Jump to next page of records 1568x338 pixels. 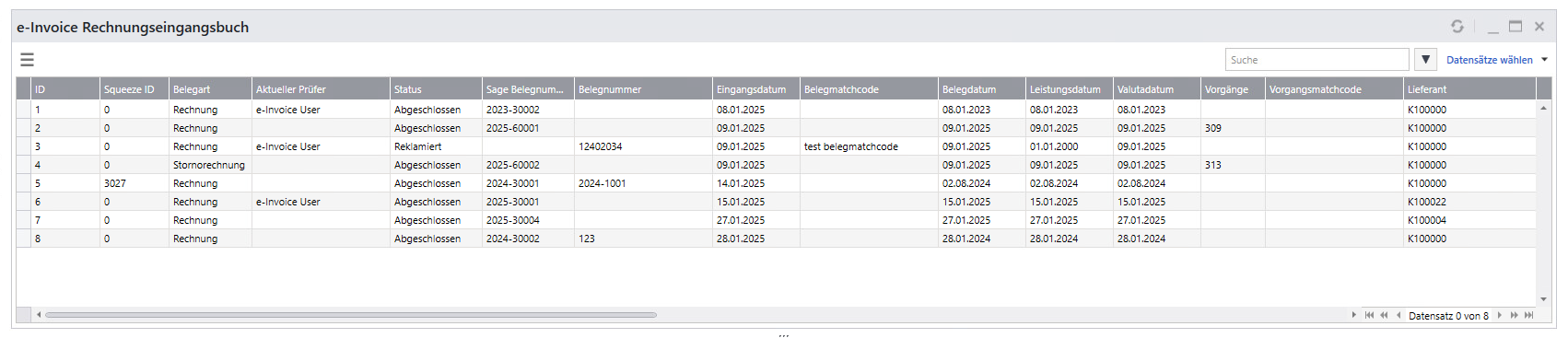point(1514,315)
